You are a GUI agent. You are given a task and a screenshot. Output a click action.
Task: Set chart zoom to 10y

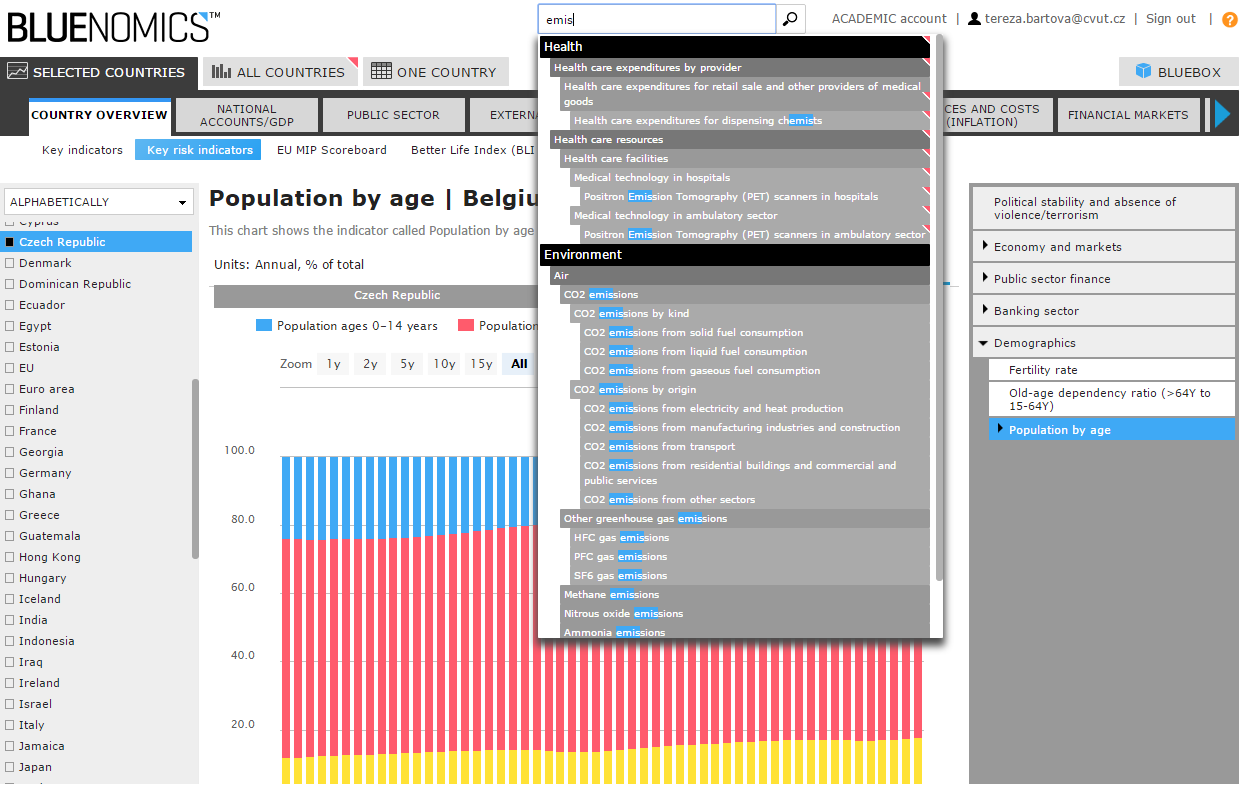444,364
